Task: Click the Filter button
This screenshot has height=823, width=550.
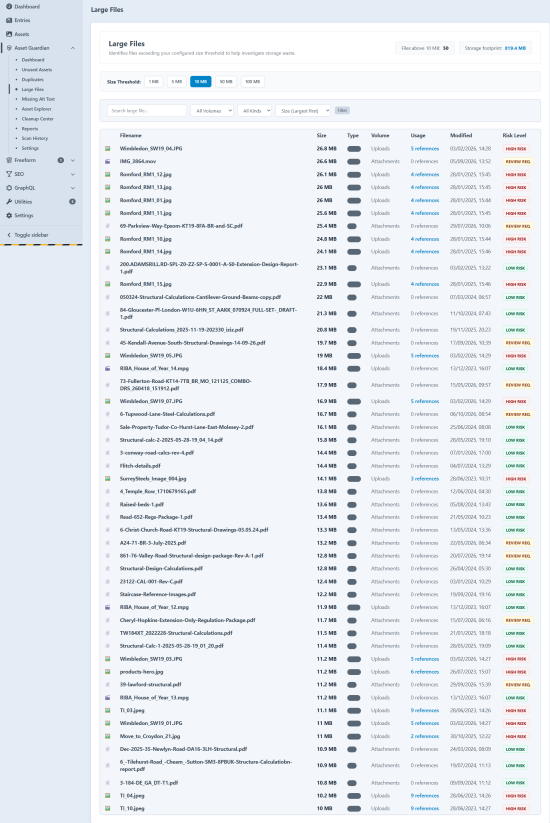Action: (342, 110)
